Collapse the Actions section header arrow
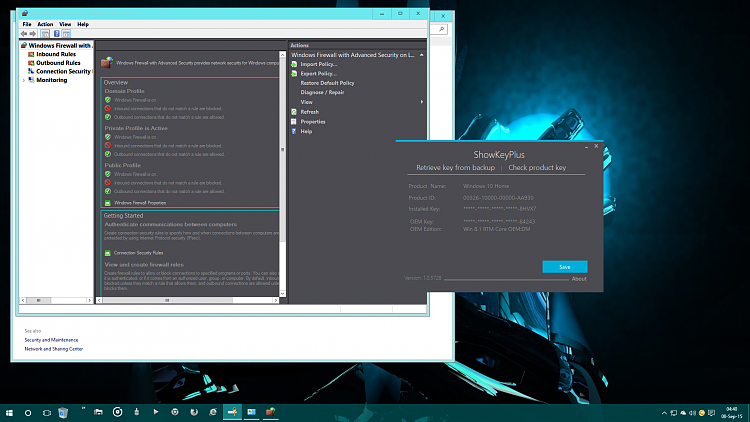 coord(421,55)
